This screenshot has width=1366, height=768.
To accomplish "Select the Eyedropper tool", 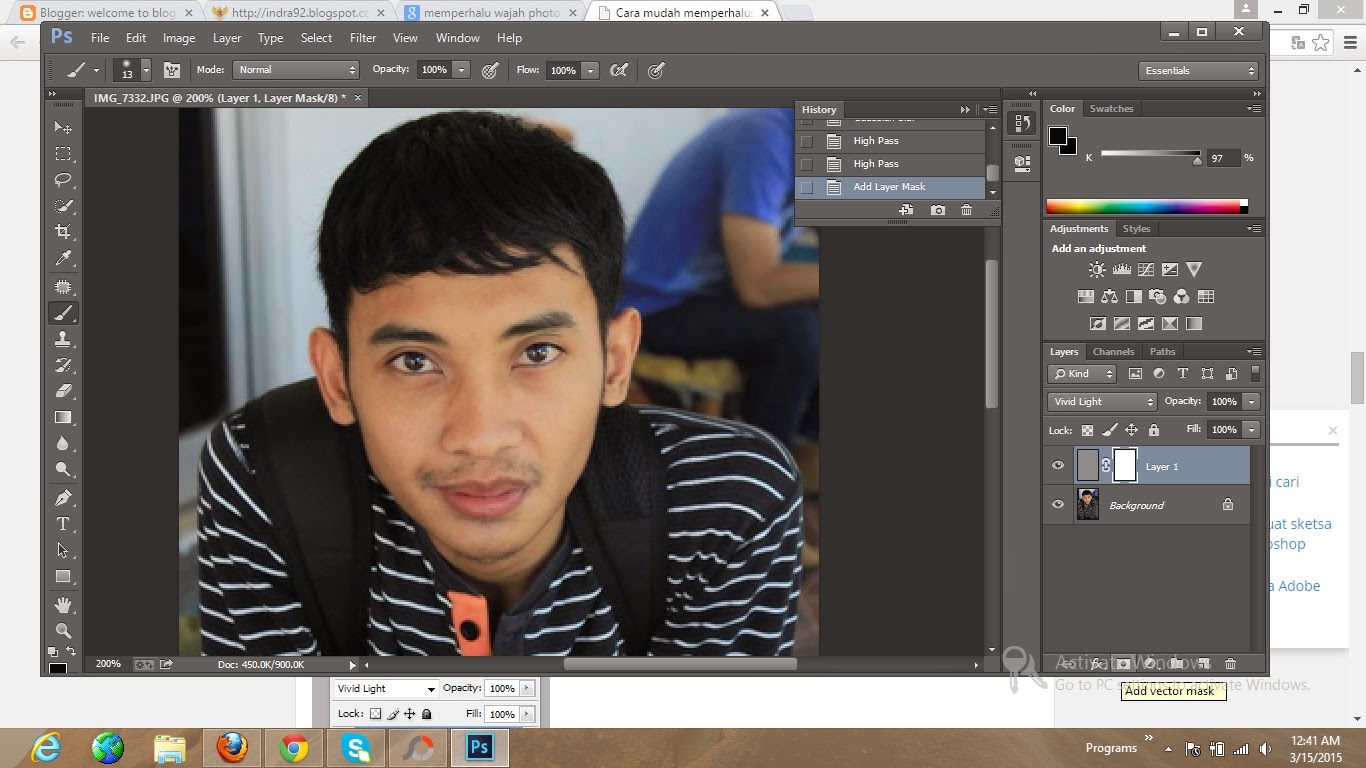I will [63, 258].
